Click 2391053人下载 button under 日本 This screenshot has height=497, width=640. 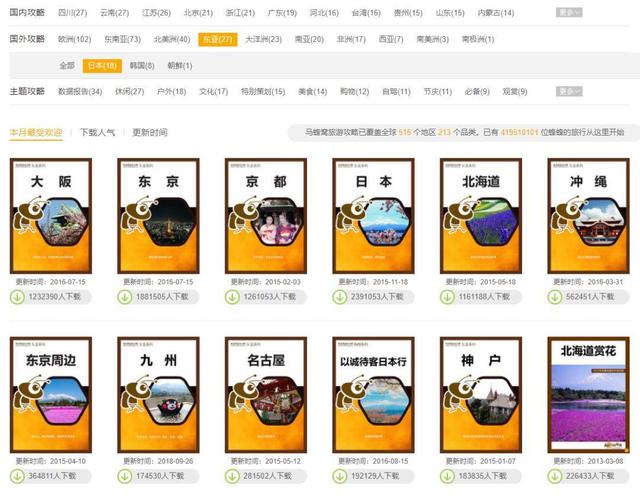pyautogui.click(x=373, y=297)
